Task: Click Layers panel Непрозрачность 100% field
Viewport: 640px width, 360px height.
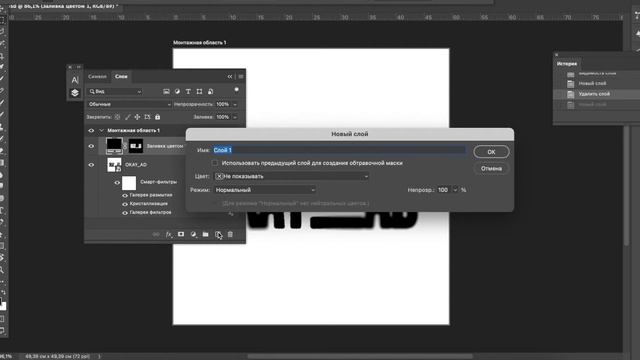Action: (224, 104)
